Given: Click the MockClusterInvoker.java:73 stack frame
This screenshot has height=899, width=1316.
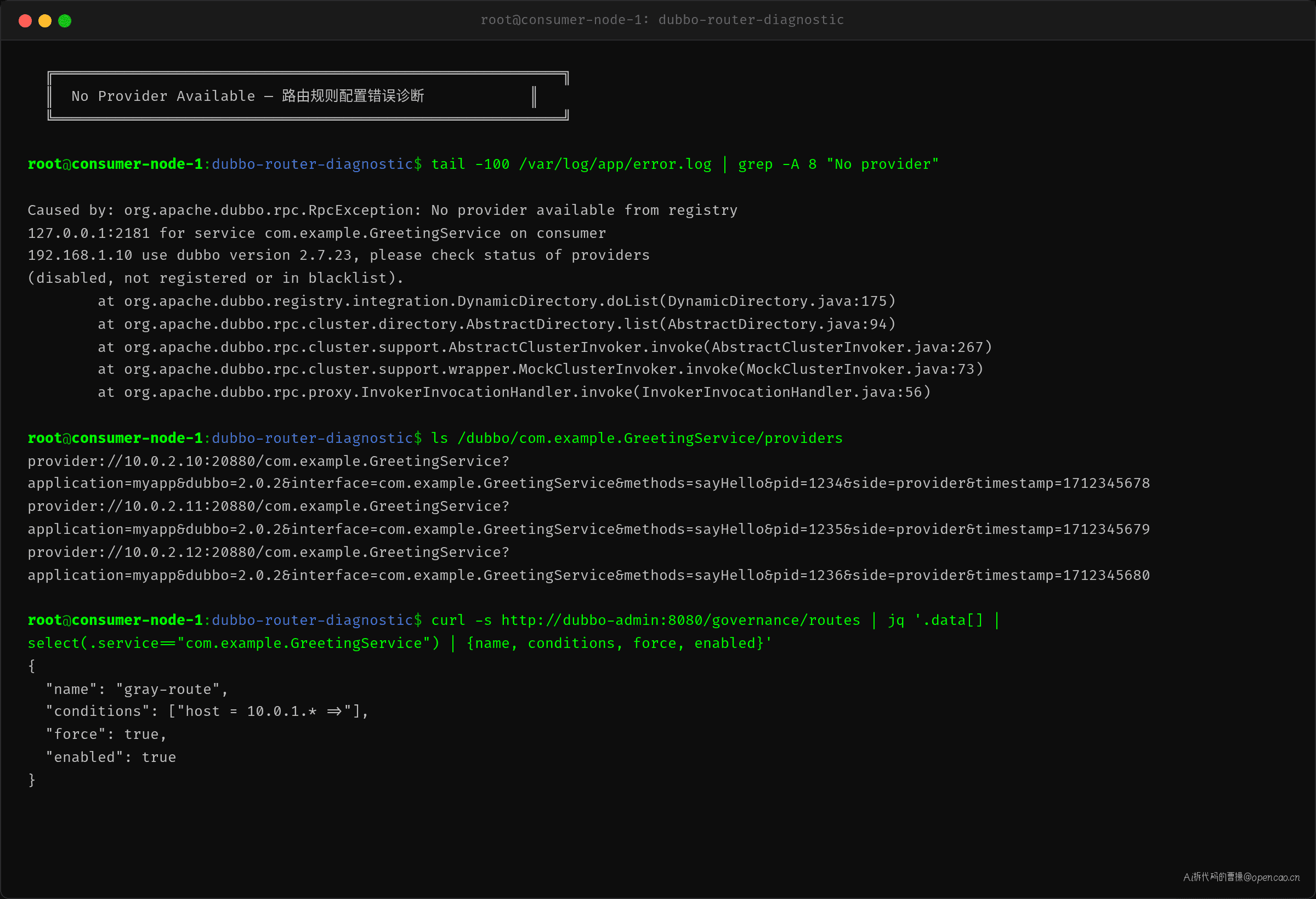Looking at the screenshot, I should tap(540, 369).
